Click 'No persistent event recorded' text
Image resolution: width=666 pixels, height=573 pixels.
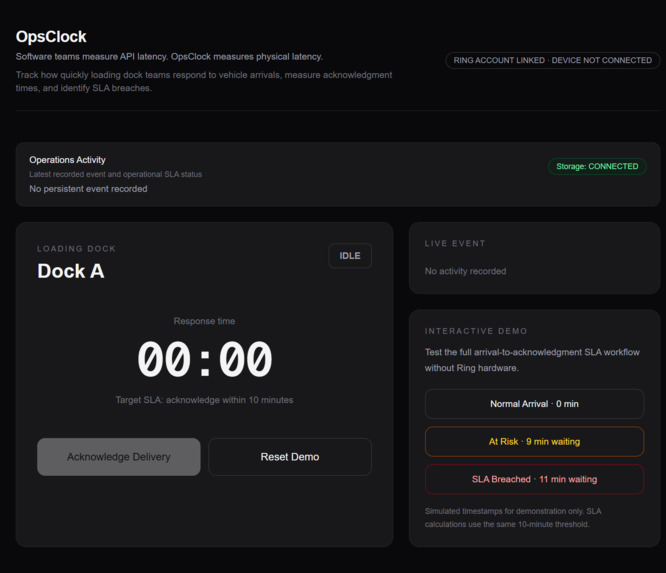(x=88, y=189)
